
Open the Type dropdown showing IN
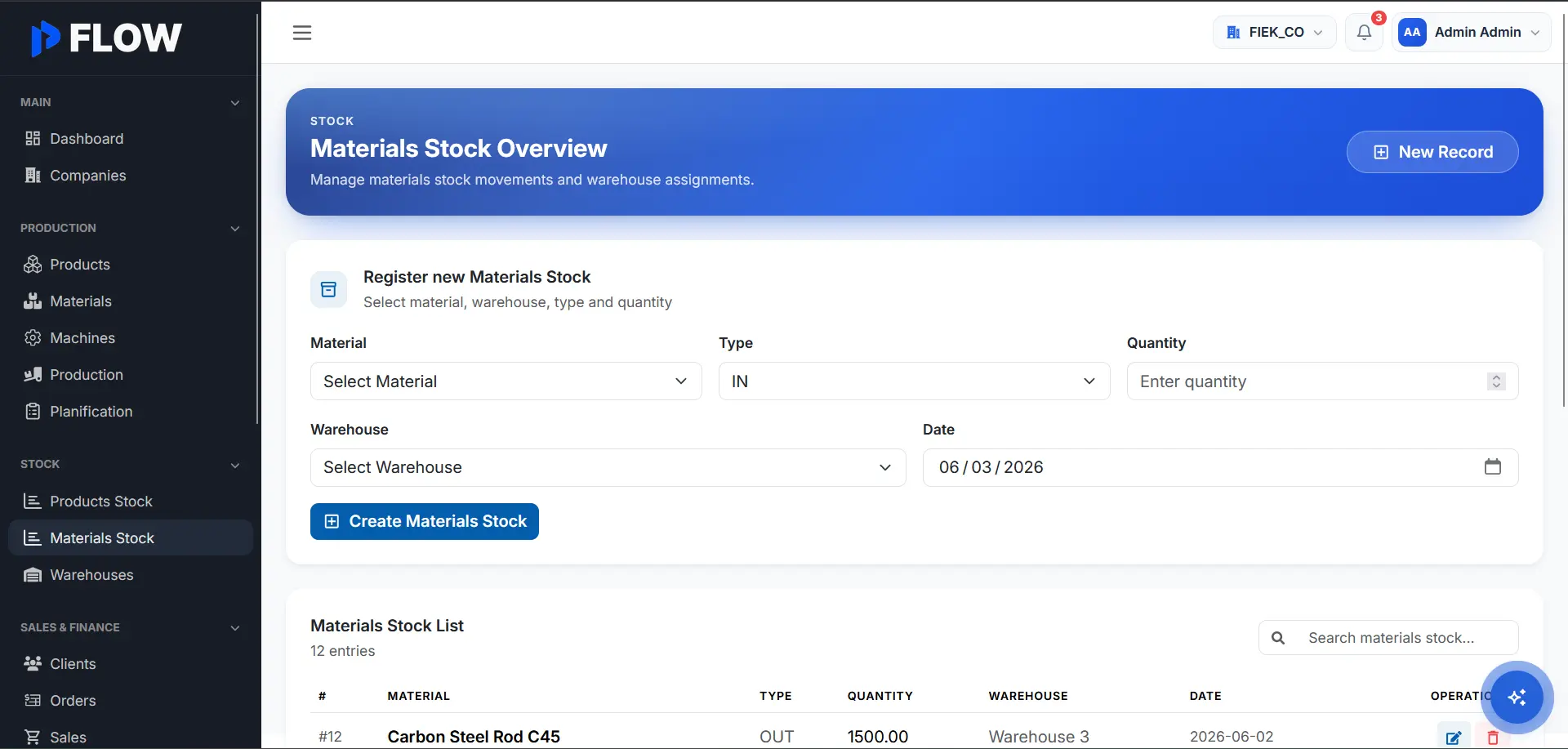[x=915, y=381]
